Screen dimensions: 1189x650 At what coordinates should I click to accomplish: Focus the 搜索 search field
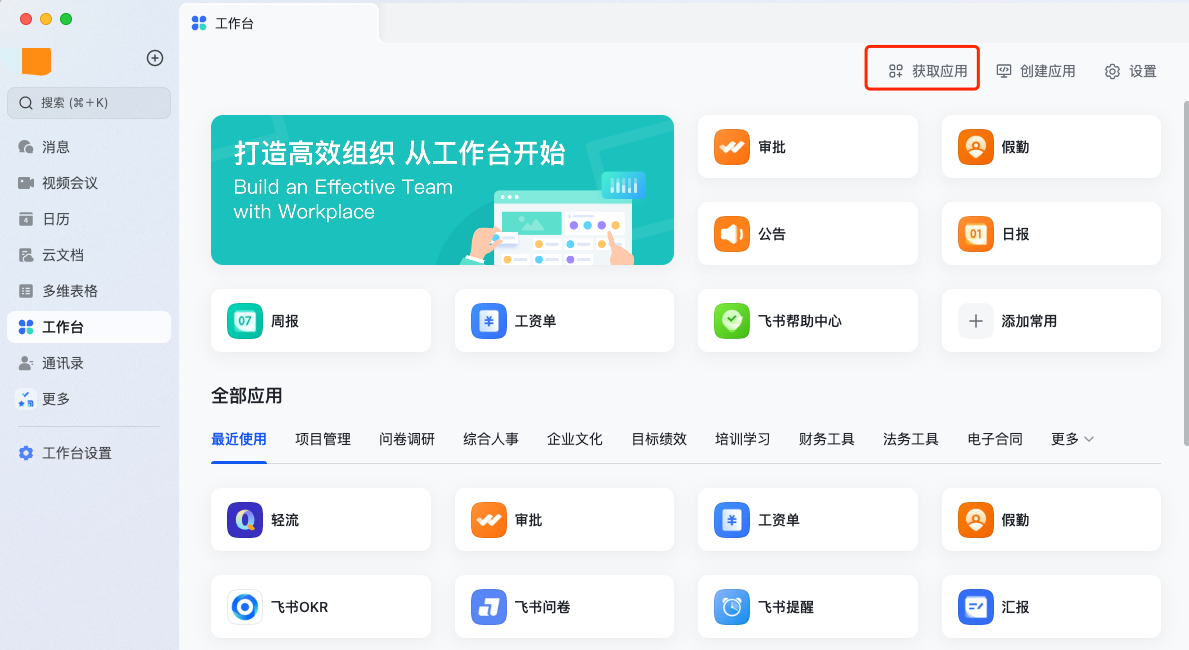(89, 102)
